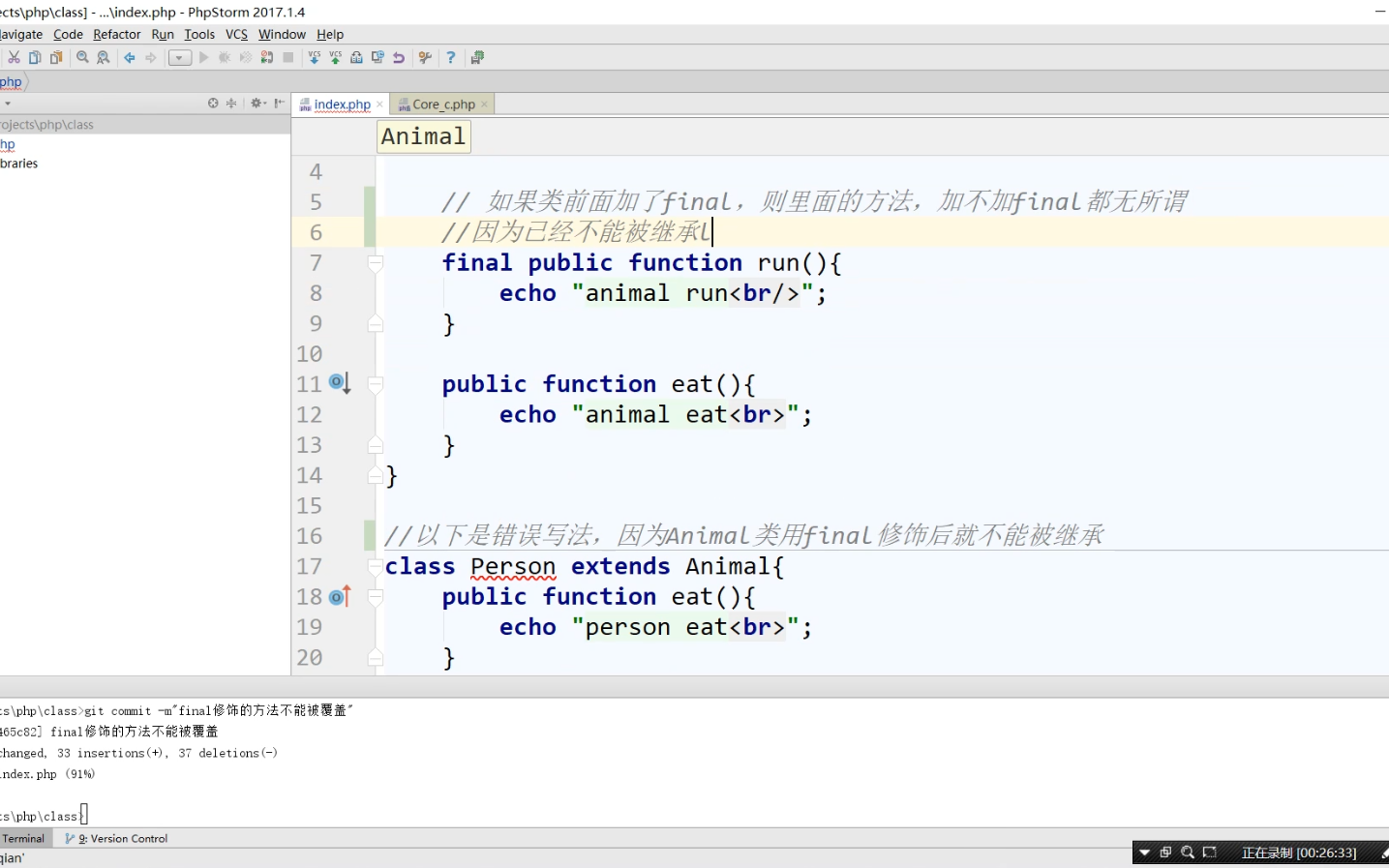The image size is (1389, 868).
Task: Close the index.php tab
Action: (x=379, y=105)
